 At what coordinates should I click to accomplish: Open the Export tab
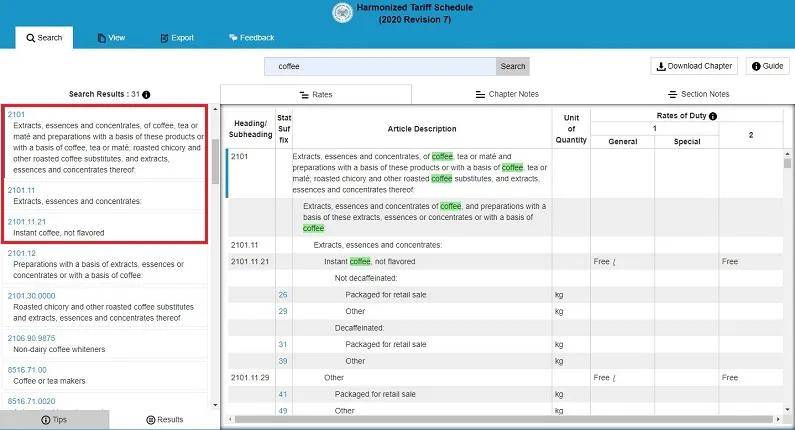(x=176, y=38)
